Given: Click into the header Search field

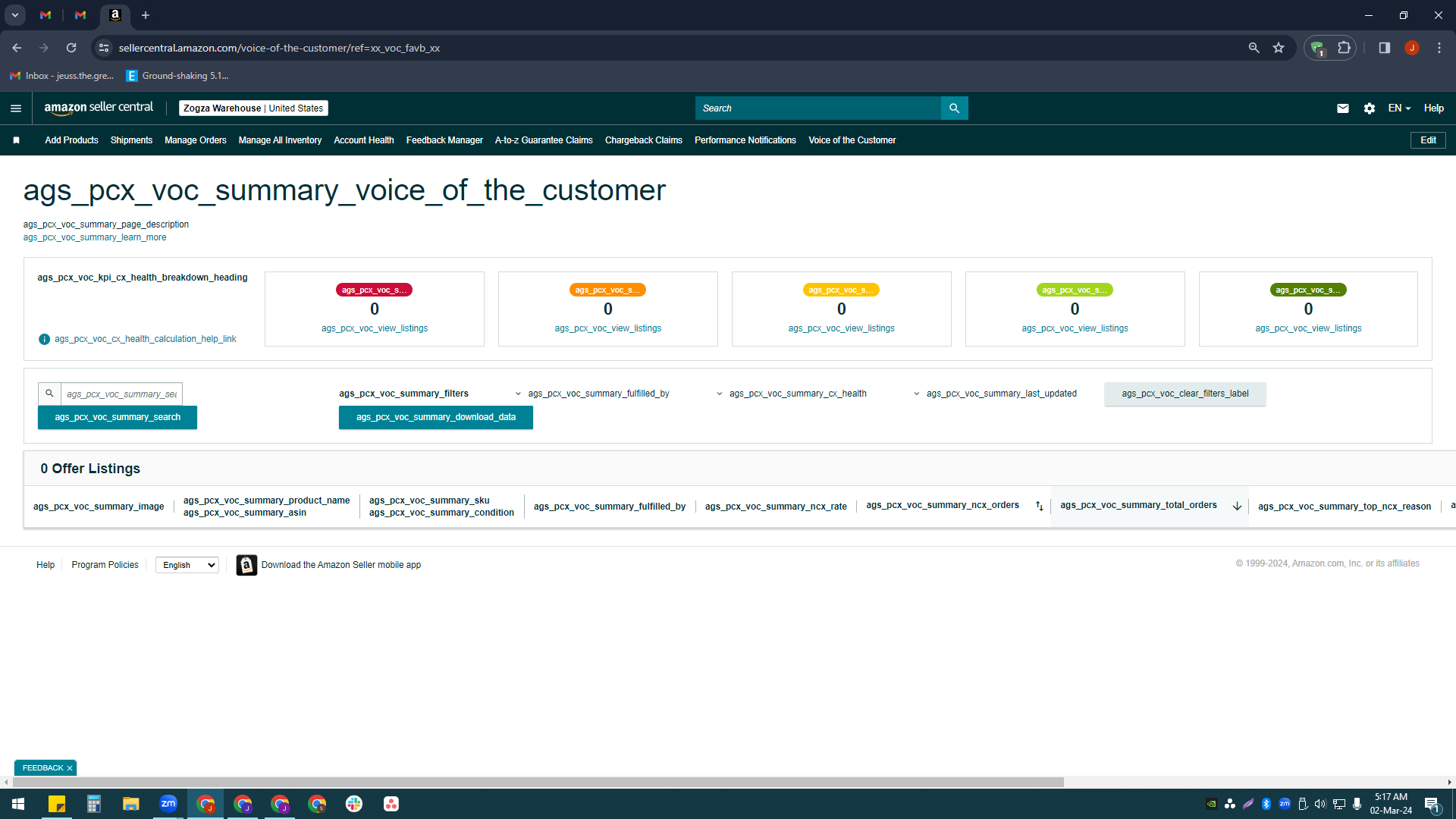Looking at the screenshot, I should pyautogui.click(x=817, y=108).
